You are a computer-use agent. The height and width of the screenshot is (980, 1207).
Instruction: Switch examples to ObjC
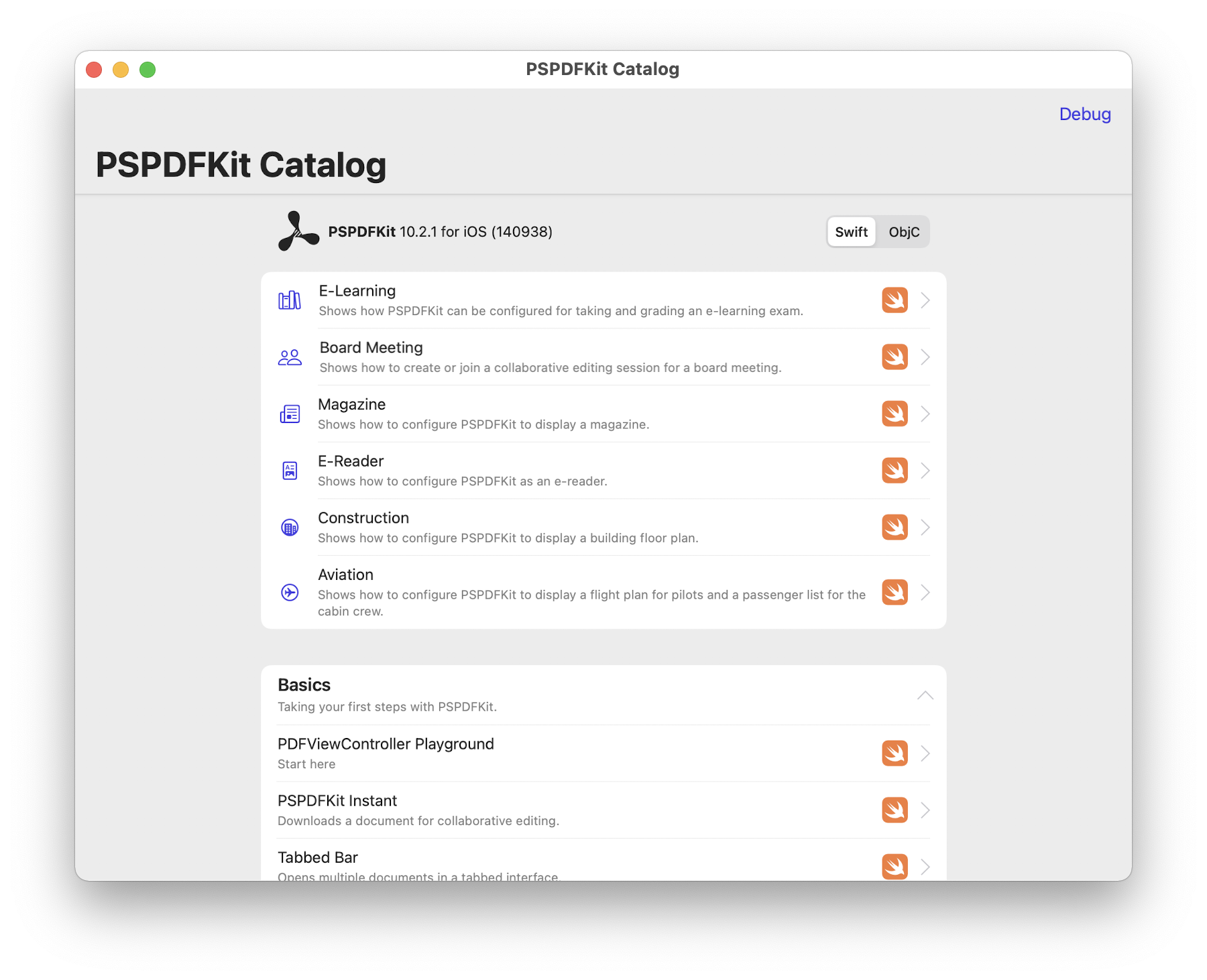[x=904, y=232]
